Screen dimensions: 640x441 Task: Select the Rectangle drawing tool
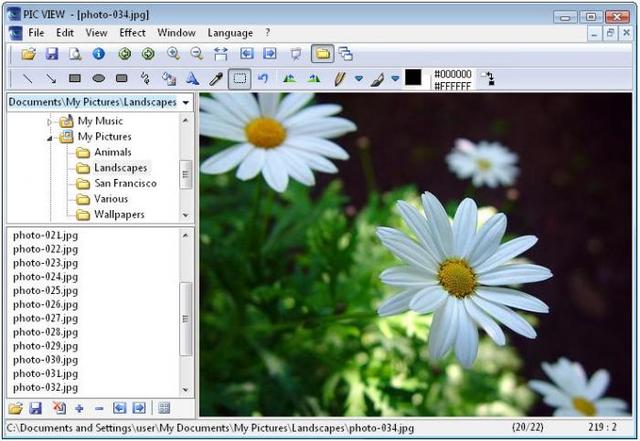75,78
